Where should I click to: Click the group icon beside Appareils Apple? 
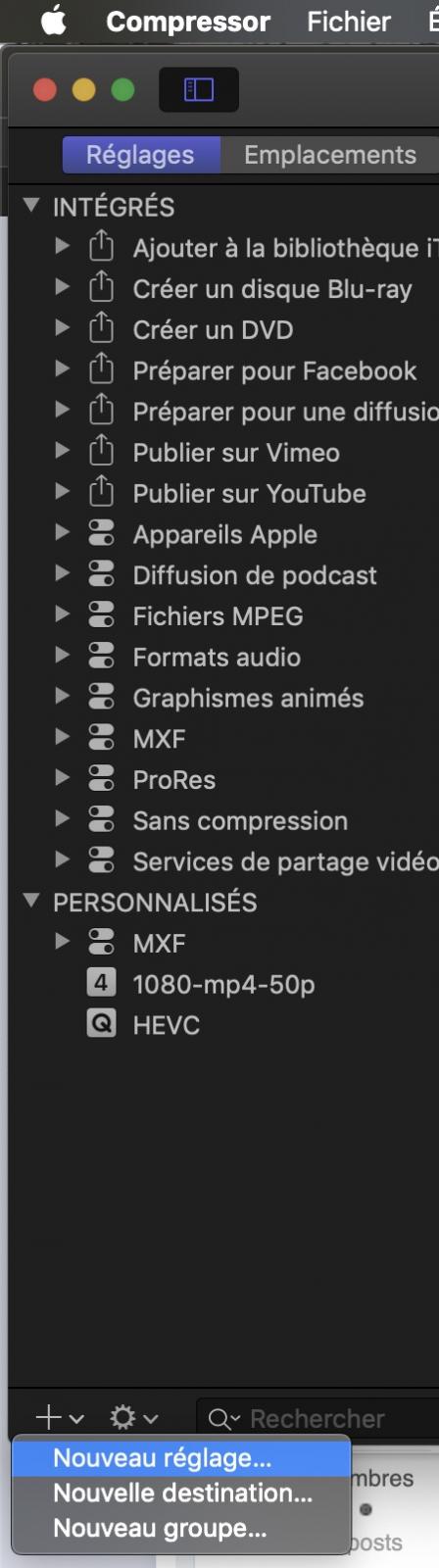click(x=102, y=534)
